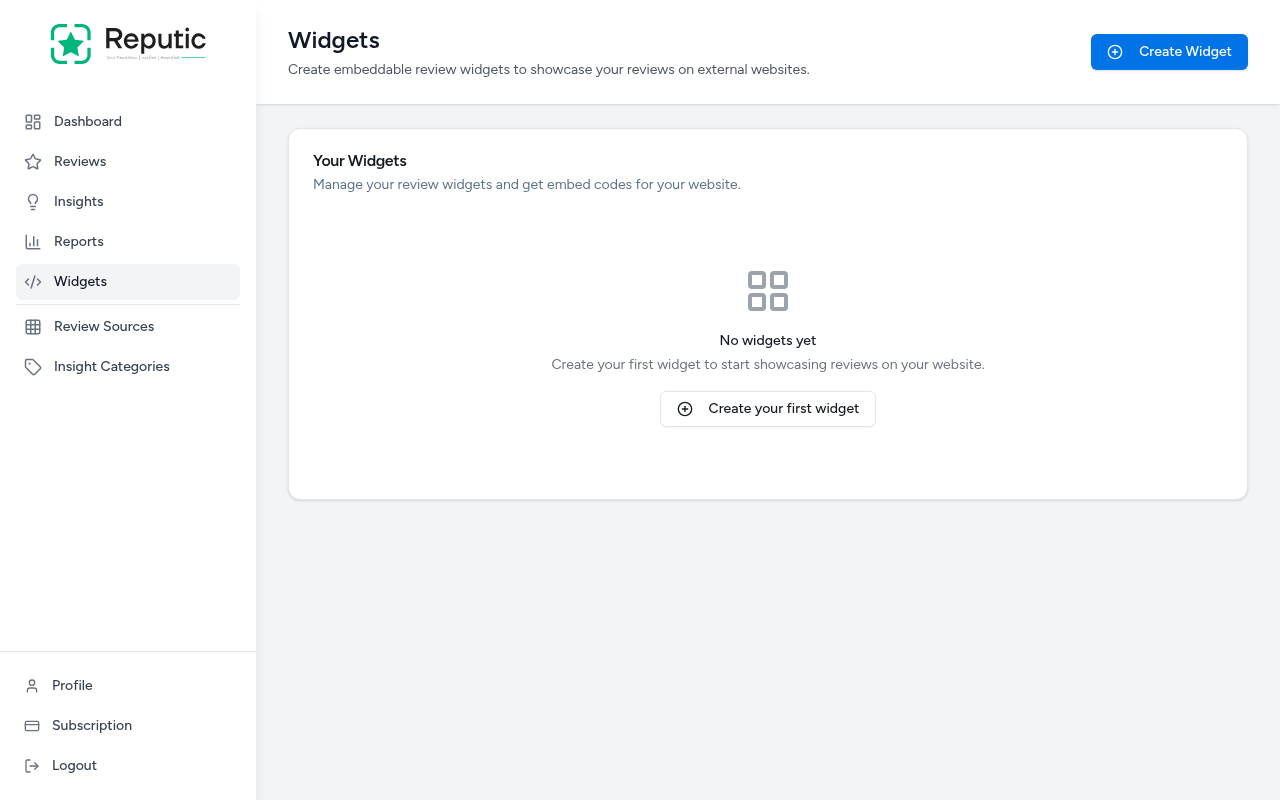Click the grid icon next to Review Sources
Image resolution: width=1280 pixels, height=800 pixels.
tap(32, 326)
